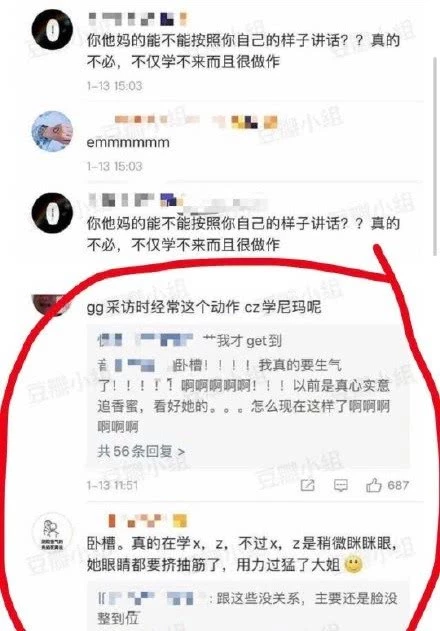This screenshot has width=440, height=631.
Task: Open the comment reply bubble icon
Action: click(x=341, y=485)
